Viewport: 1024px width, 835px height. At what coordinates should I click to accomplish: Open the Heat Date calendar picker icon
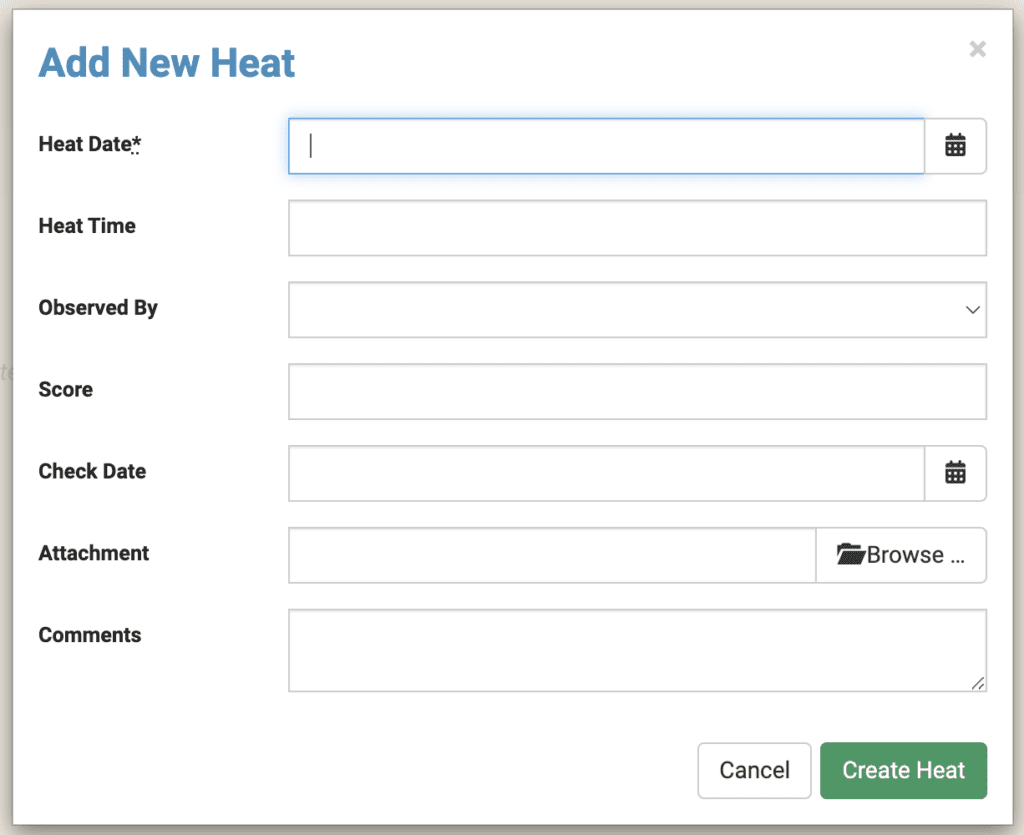955,145
